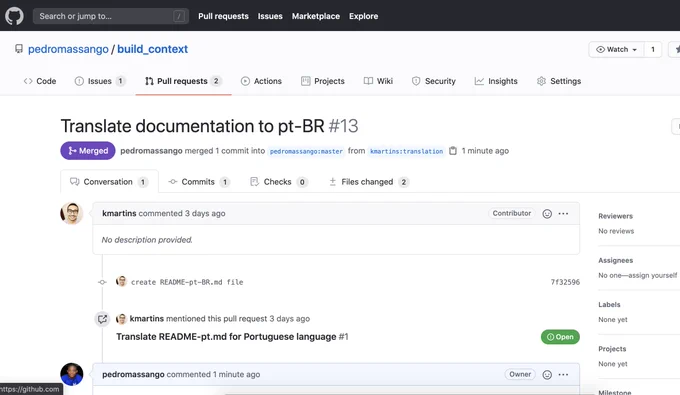The width and height of the screenshot is (680, 395).
Task: Go to Marketplace in top navigation
Action: [x=316, y=16]
